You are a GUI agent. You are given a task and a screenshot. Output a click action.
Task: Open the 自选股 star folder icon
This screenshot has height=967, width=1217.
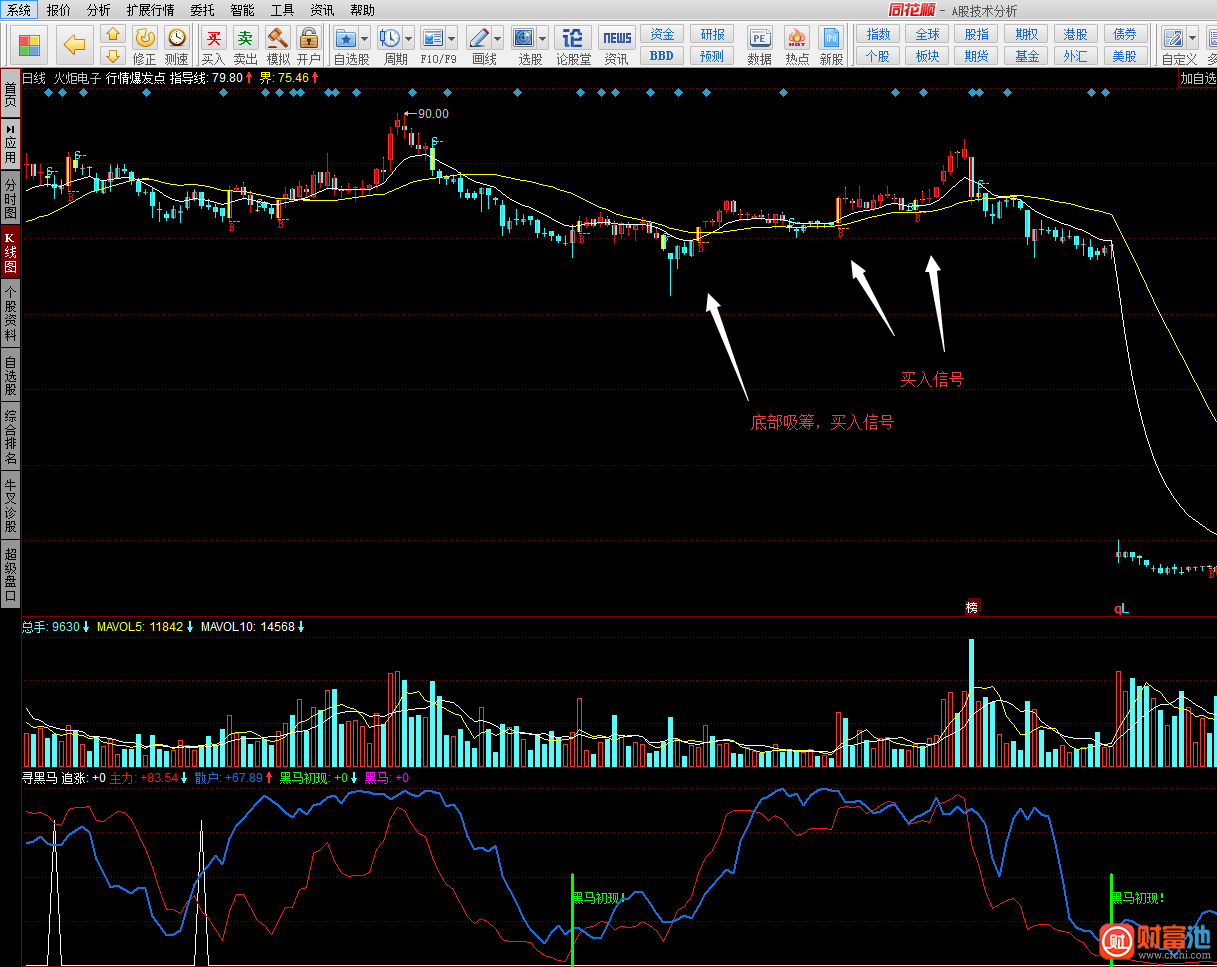345,37
